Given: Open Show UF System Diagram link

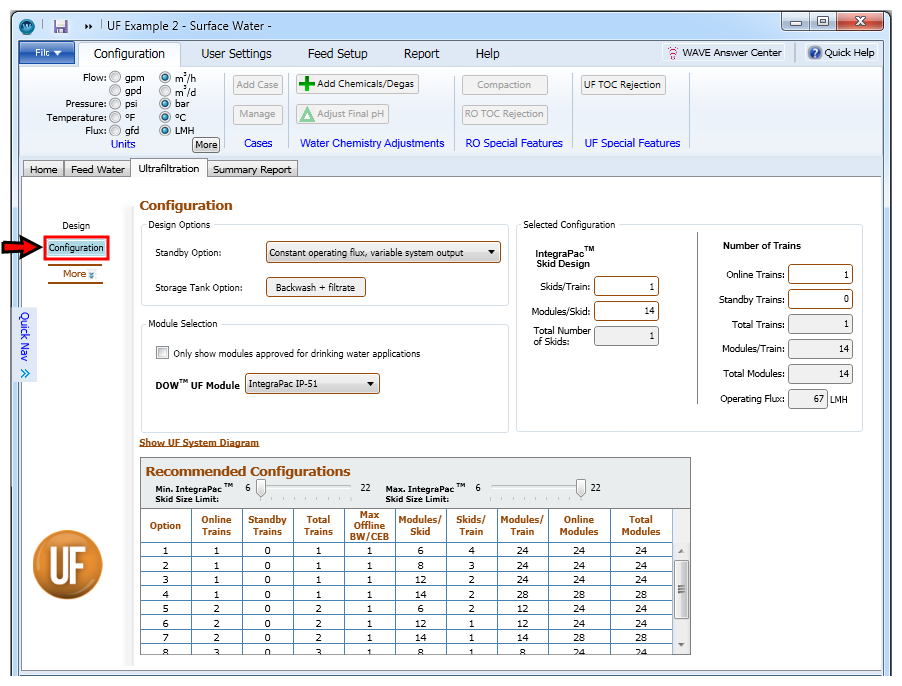Looking at the screenshot, I should (199, 442).
